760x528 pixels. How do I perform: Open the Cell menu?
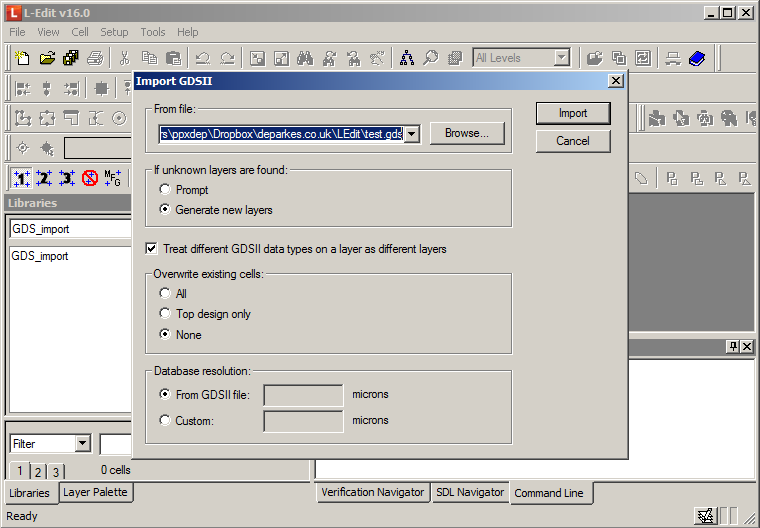(80, 32)
